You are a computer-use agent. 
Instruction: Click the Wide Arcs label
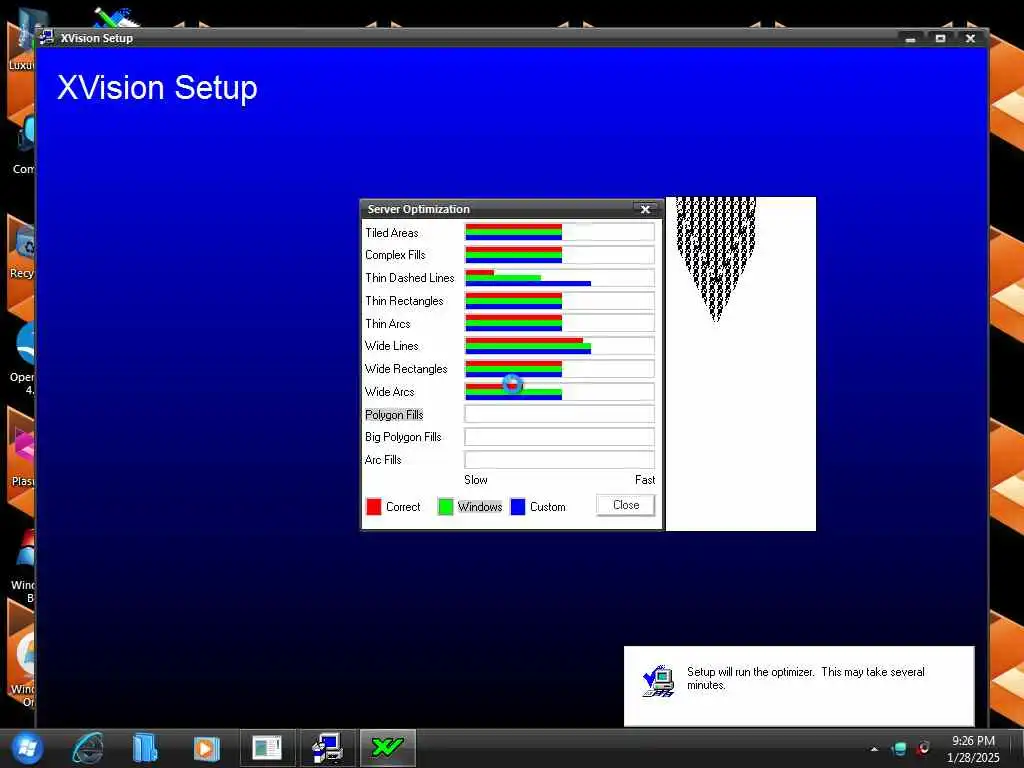pos(390,392)
